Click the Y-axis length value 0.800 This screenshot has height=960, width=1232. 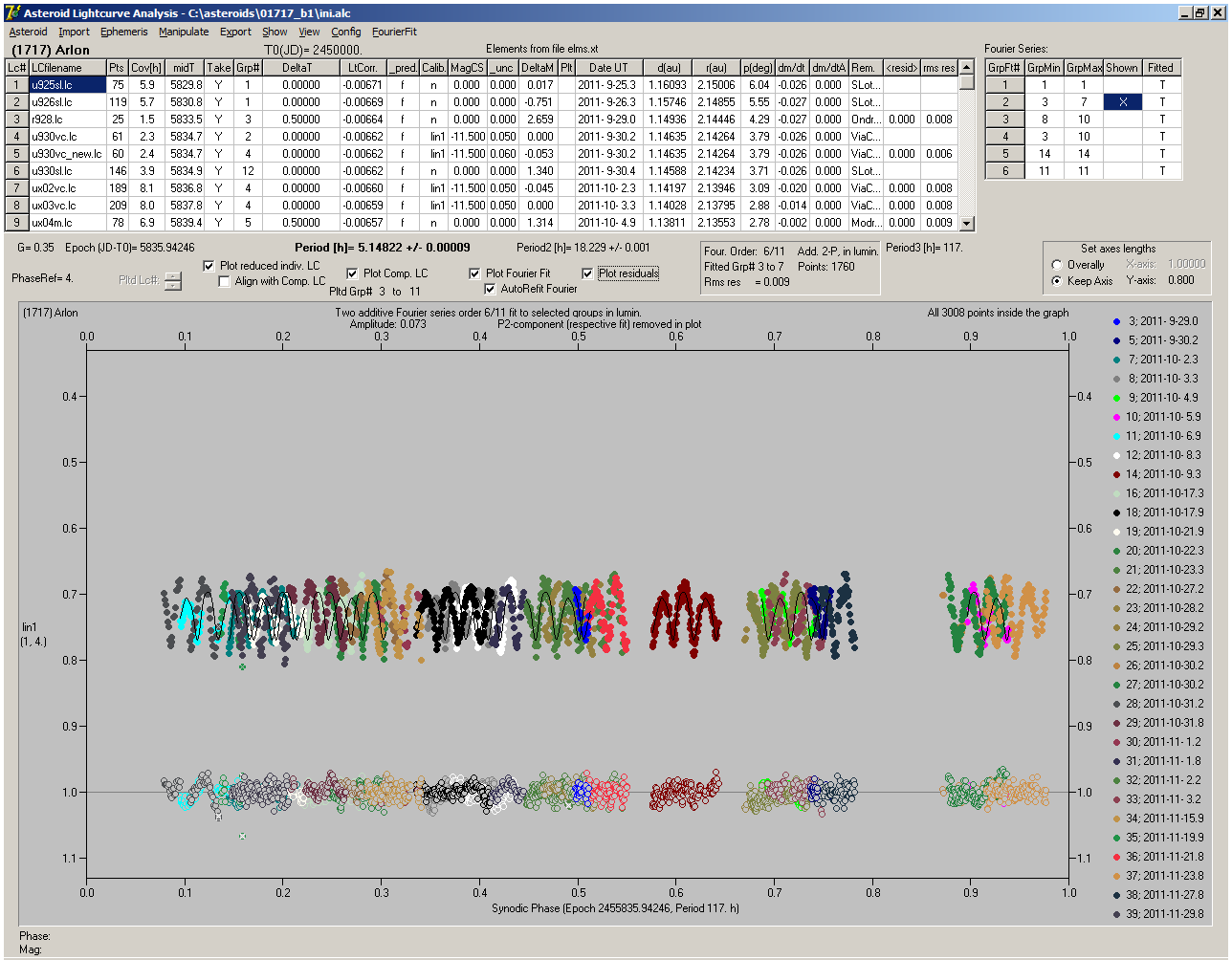1181,281
